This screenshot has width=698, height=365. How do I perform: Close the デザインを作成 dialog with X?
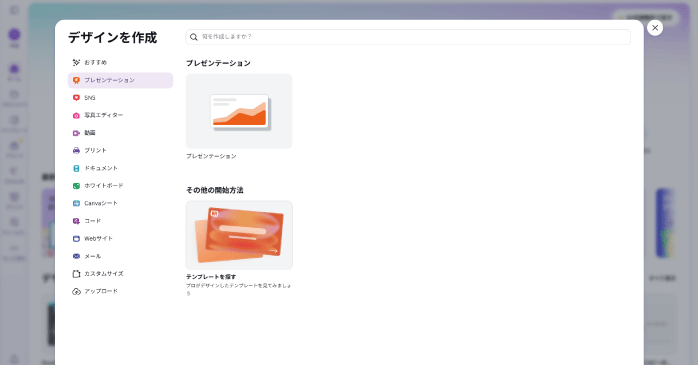[655, 28]
